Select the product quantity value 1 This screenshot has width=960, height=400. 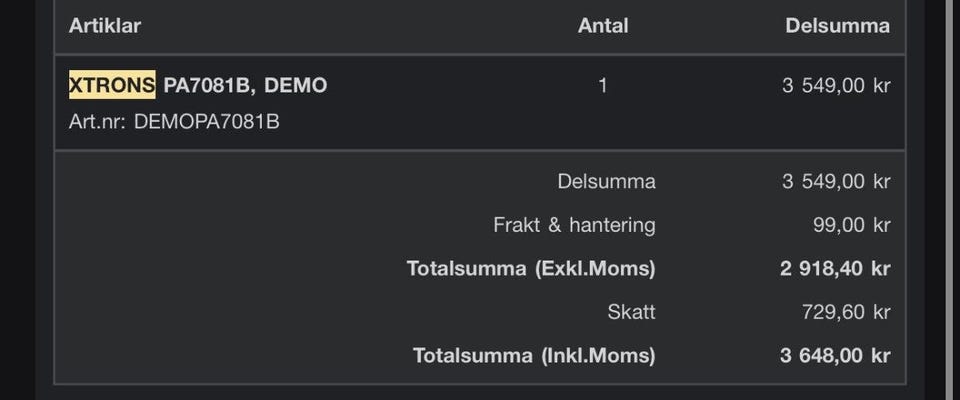[603, 85]
